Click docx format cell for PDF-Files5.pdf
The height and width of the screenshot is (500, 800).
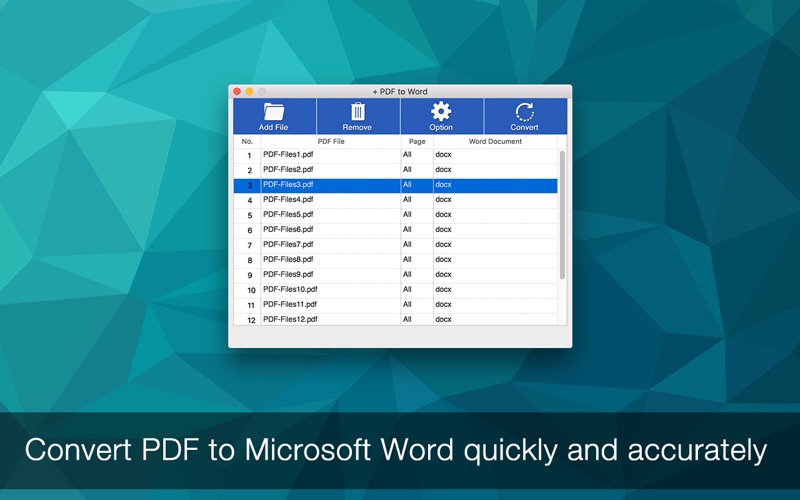tap(495, 215)
